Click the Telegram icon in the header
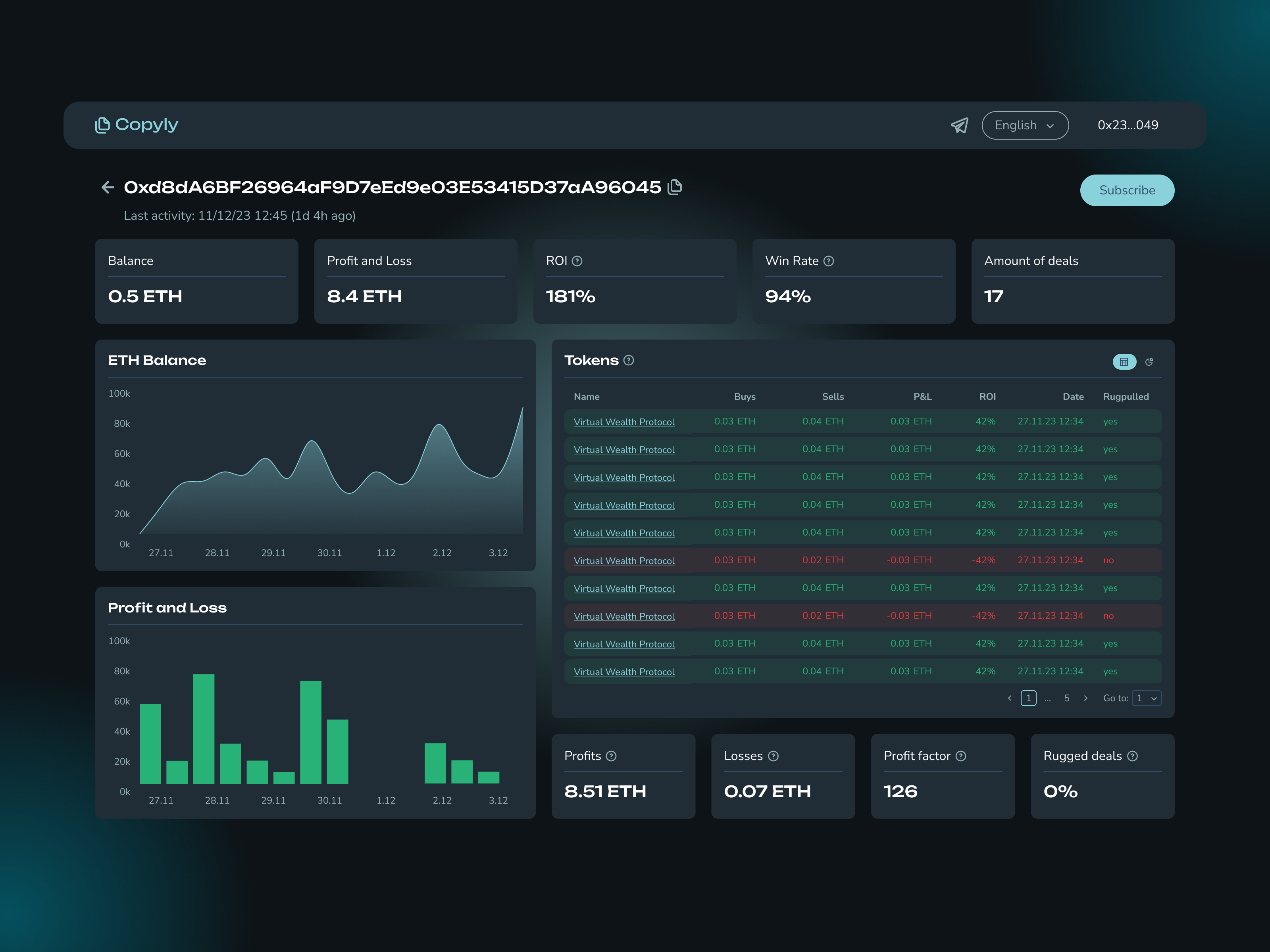1270x952 pixels. pyautogui.click(x=960, y=125)
